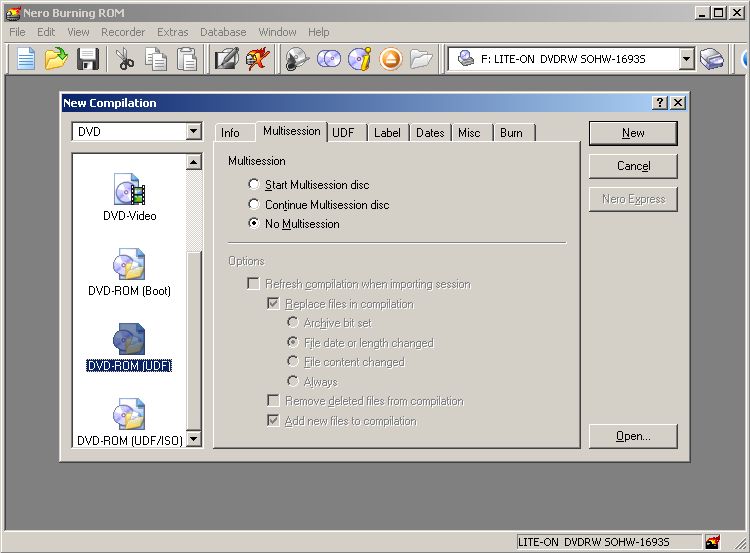Click the New compilation toolbar icon
The height and width of the screenshot is (553, 750).
pos(25,59)
